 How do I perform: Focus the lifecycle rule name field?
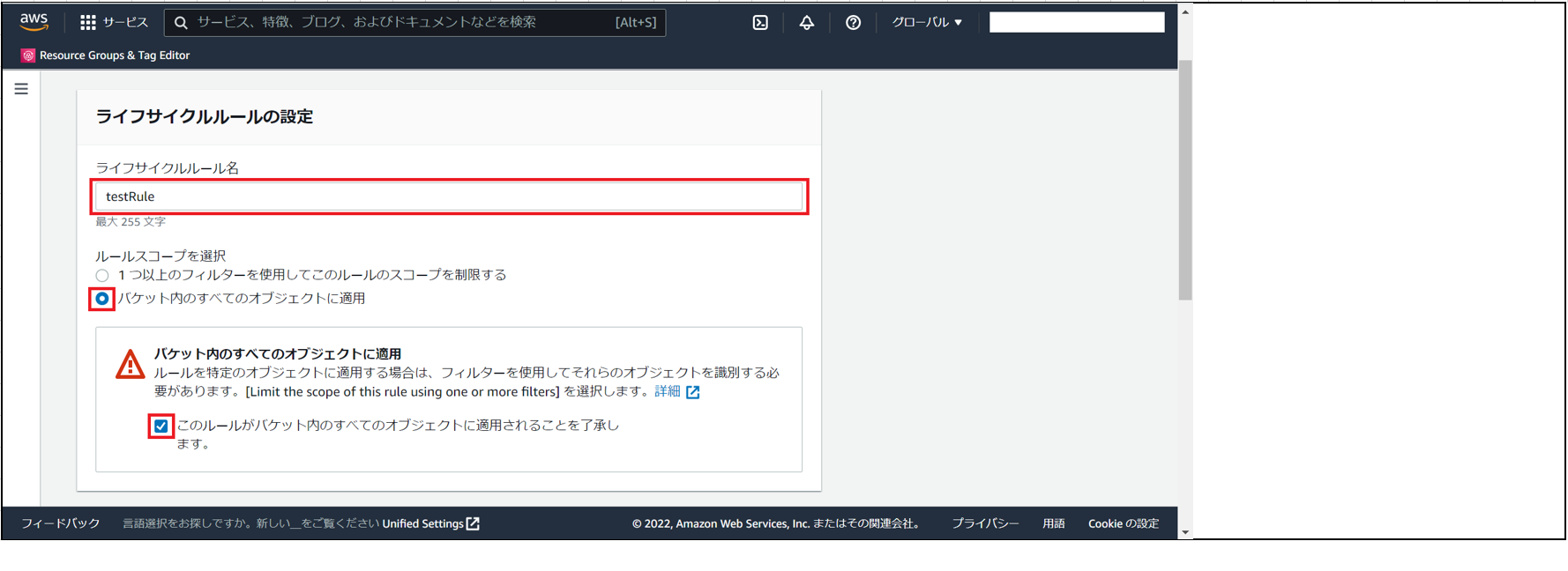tap(449, 197)
